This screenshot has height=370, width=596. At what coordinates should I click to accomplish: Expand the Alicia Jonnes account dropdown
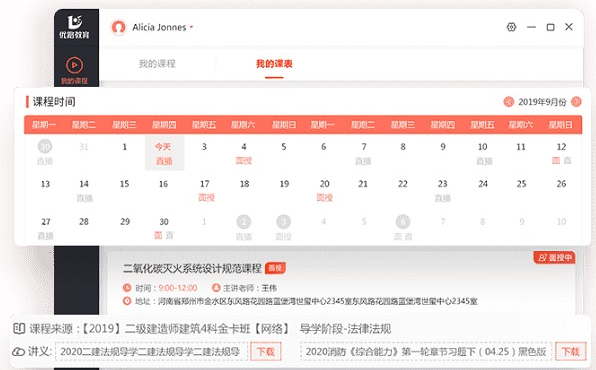192,27
